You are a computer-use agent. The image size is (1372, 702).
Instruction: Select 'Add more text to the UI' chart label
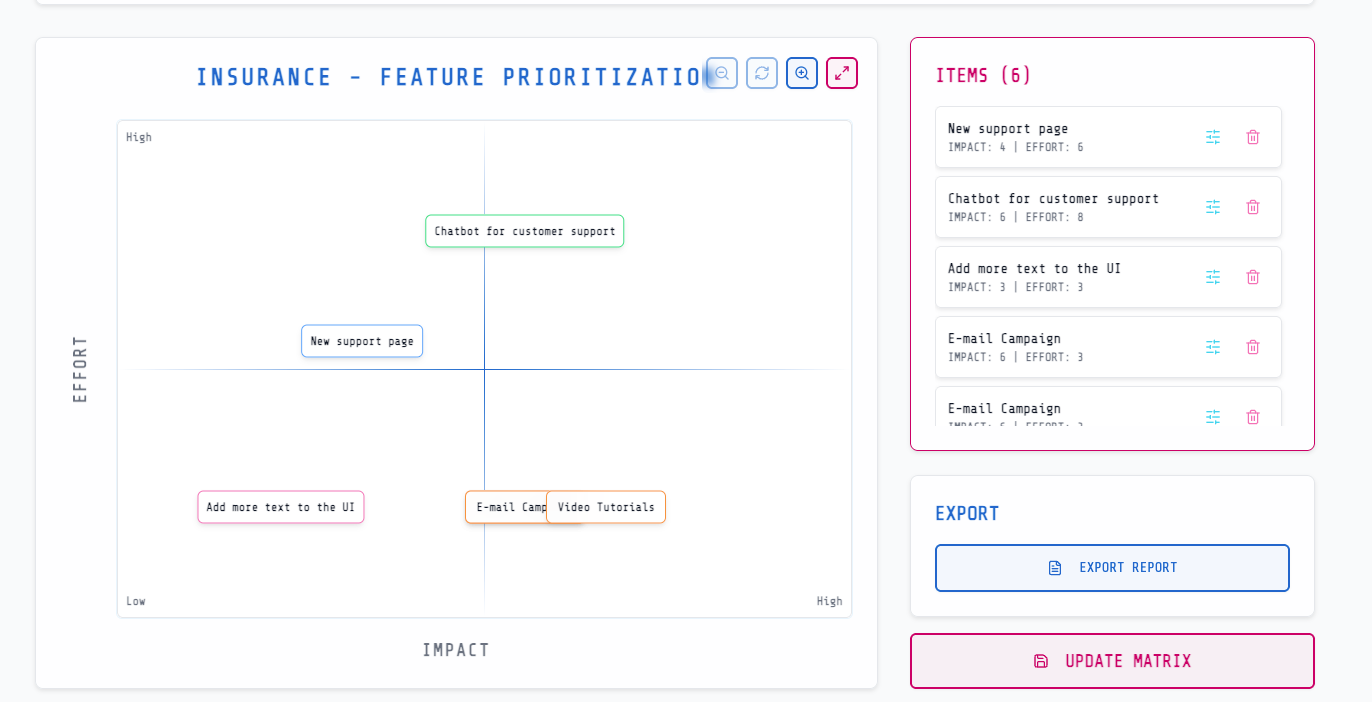(280, 507)
